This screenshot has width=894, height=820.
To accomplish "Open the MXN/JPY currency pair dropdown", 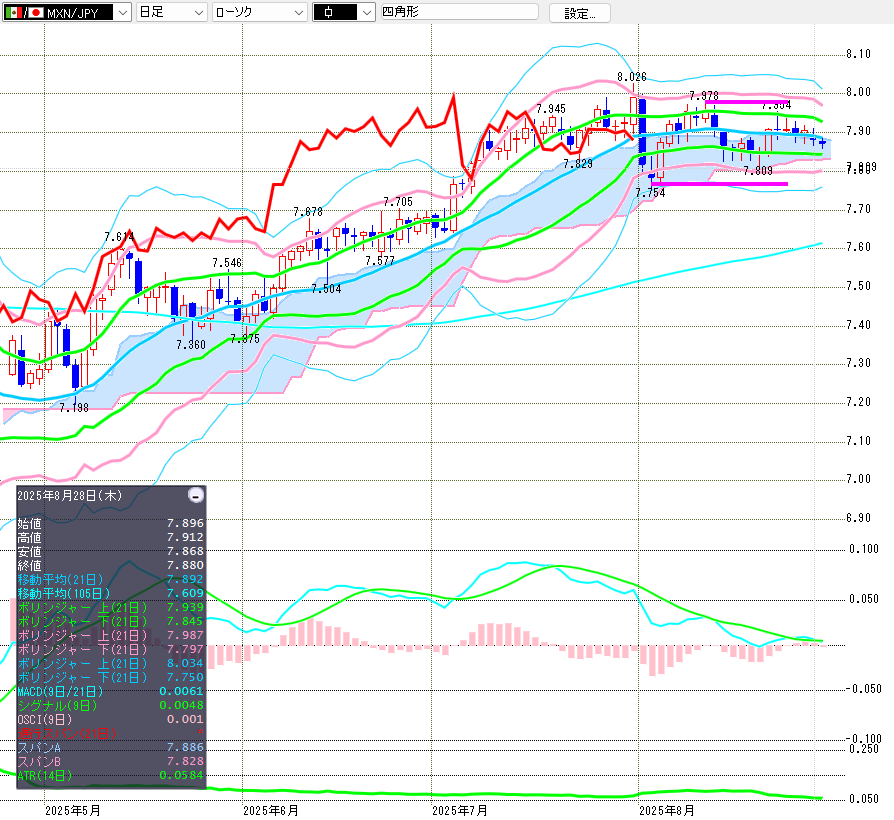I will pyautogui.click(x=67, y=12).
